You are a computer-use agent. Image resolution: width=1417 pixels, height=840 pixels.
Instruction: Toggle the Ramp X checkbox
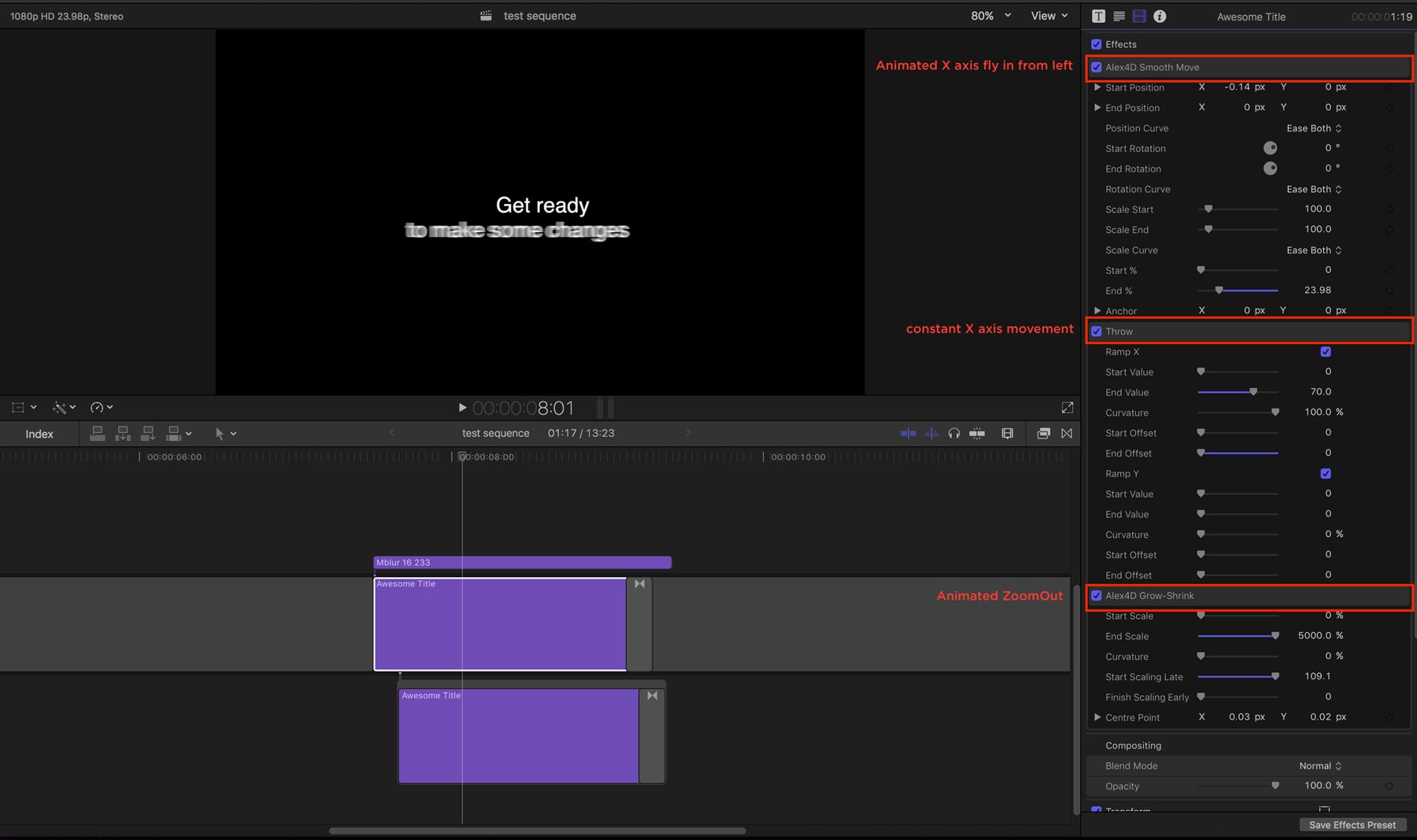(1326, 352)
